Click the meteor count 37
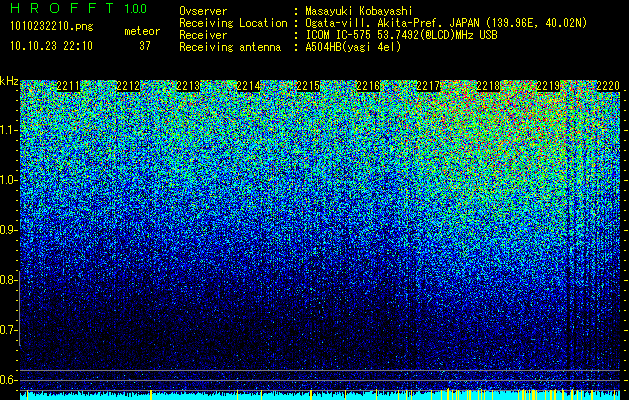Image resolution: width=629 pixels, height=400 pixels. (145, 46)
